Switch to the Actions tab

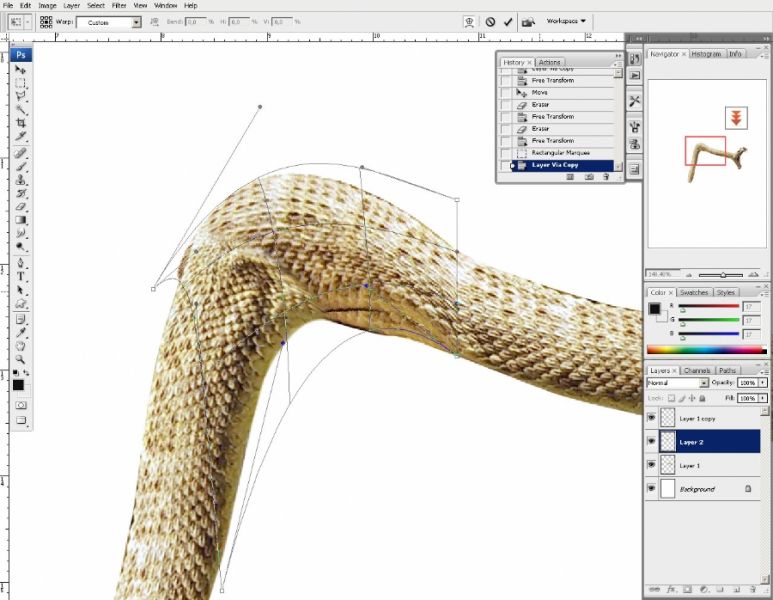[x=549, y=62]
